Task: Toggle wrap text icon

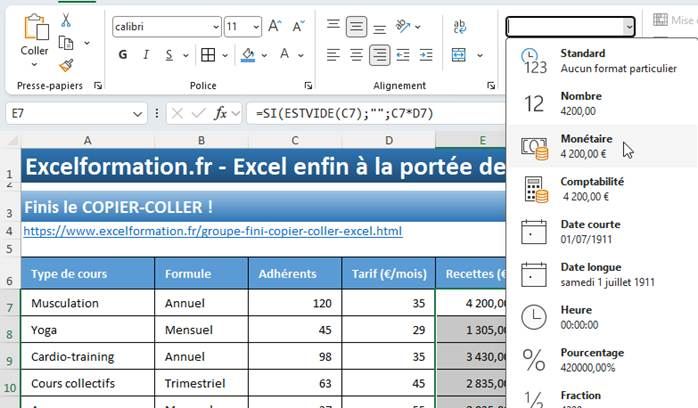Action: pos(459,26)
